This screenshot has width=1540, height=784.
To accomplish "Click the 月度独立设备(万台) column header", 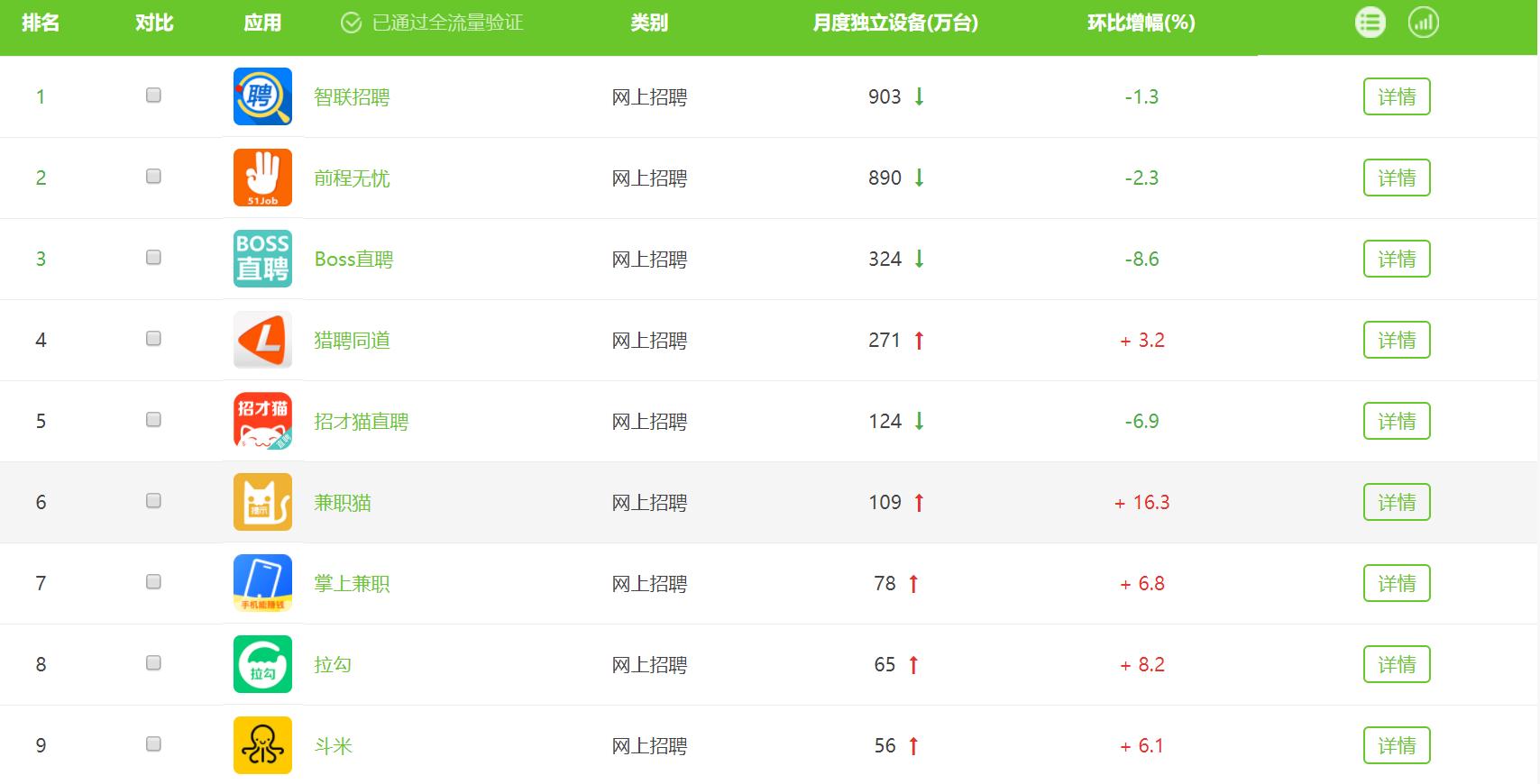I will click(895, 23).
